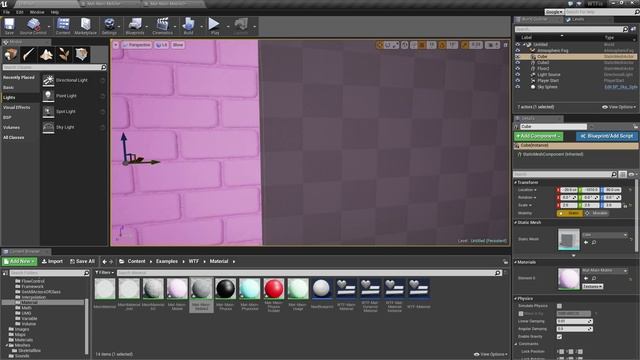The image size is (640, 360).
Task: Click the Launch toolbar icon
Action: tap(241, 26)
